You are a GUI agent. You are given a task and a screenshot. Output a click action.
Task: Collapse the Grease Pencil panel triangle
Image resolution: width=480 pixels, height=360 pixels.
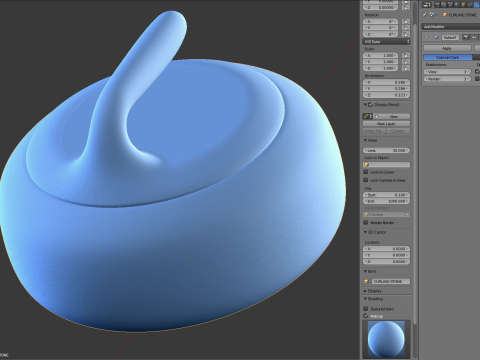tap(365, 105)
